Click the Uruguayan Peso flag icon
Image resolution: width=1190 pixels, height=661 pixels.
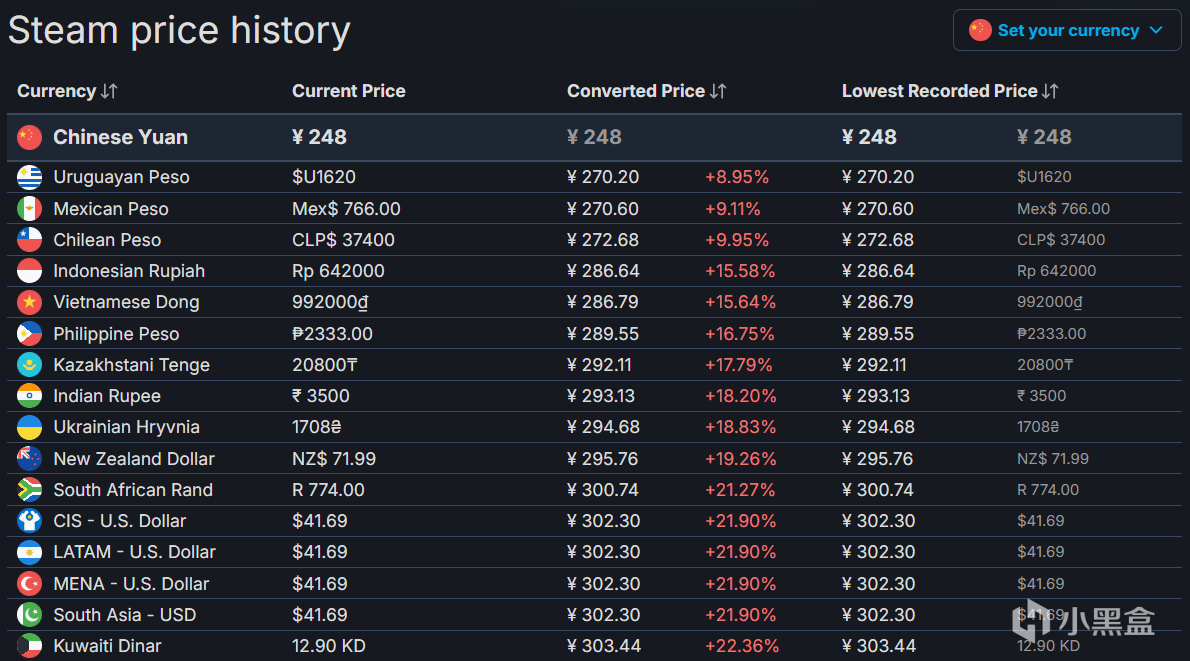(x=29, y=177)
